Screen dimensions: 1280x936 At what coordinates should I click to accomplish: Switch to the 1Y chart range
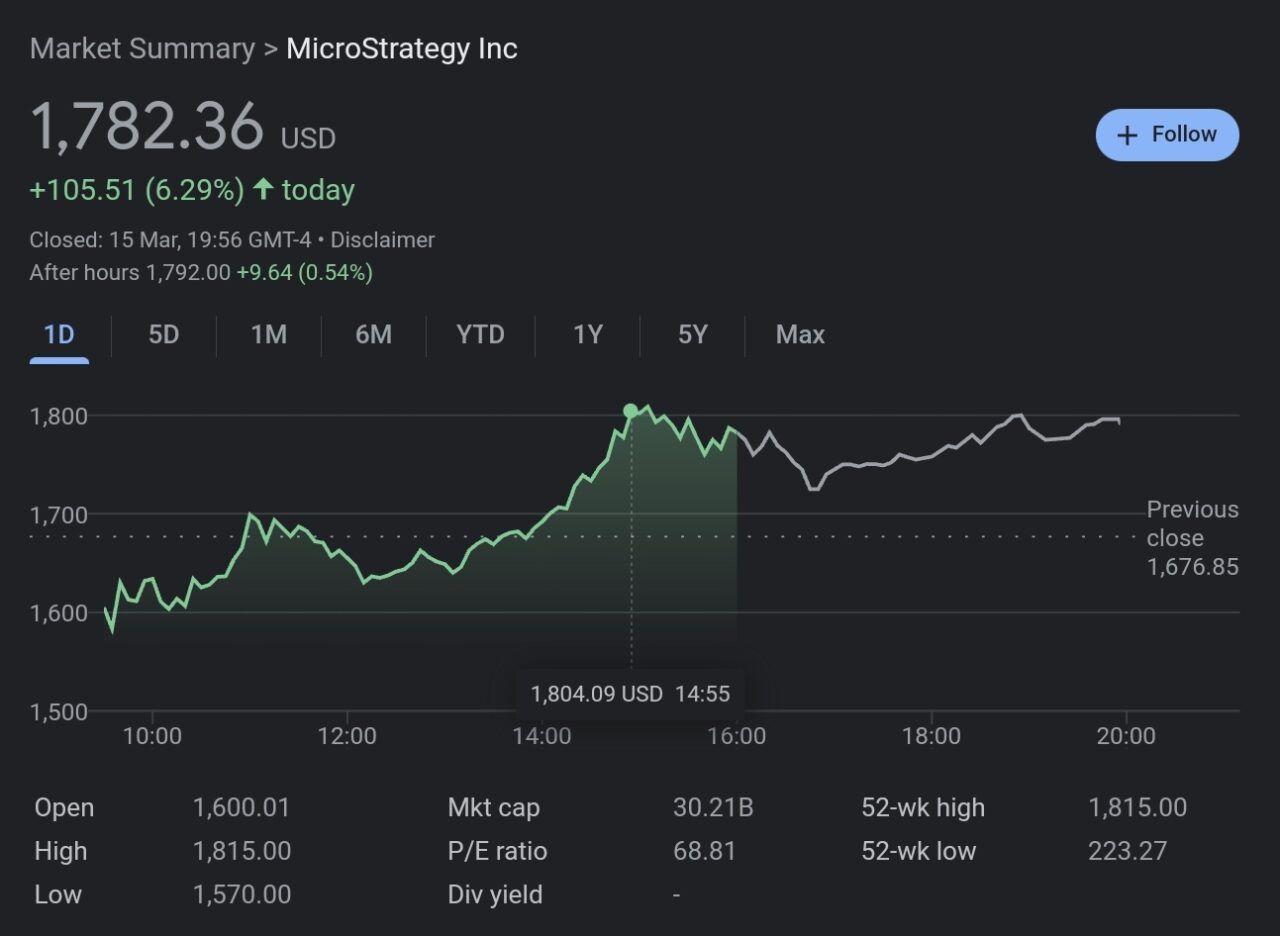click(588, 335)
